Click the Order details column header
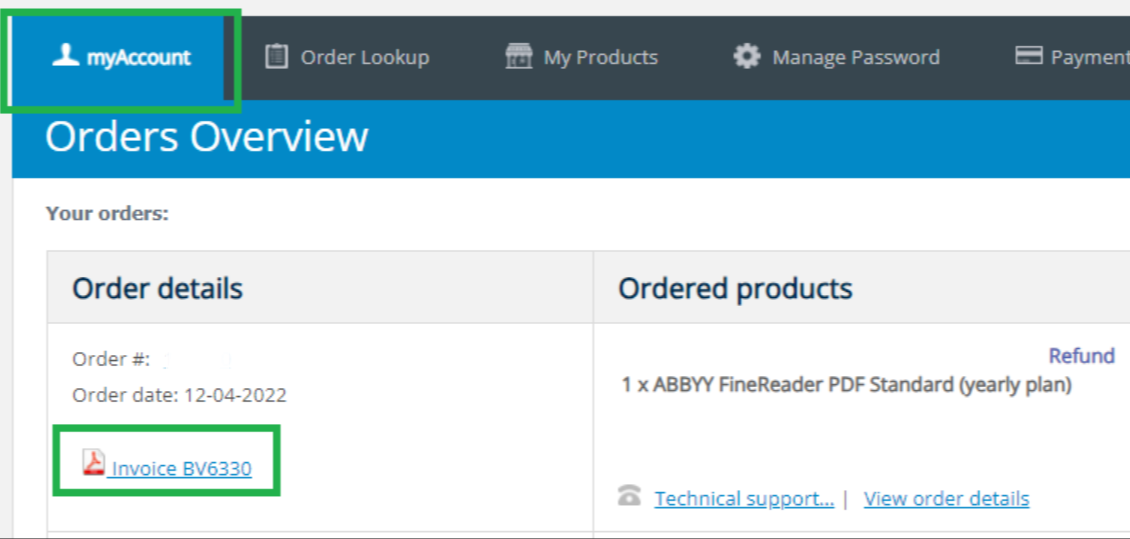The width and height of the screenshot is (1130, 539). [157, 289]
